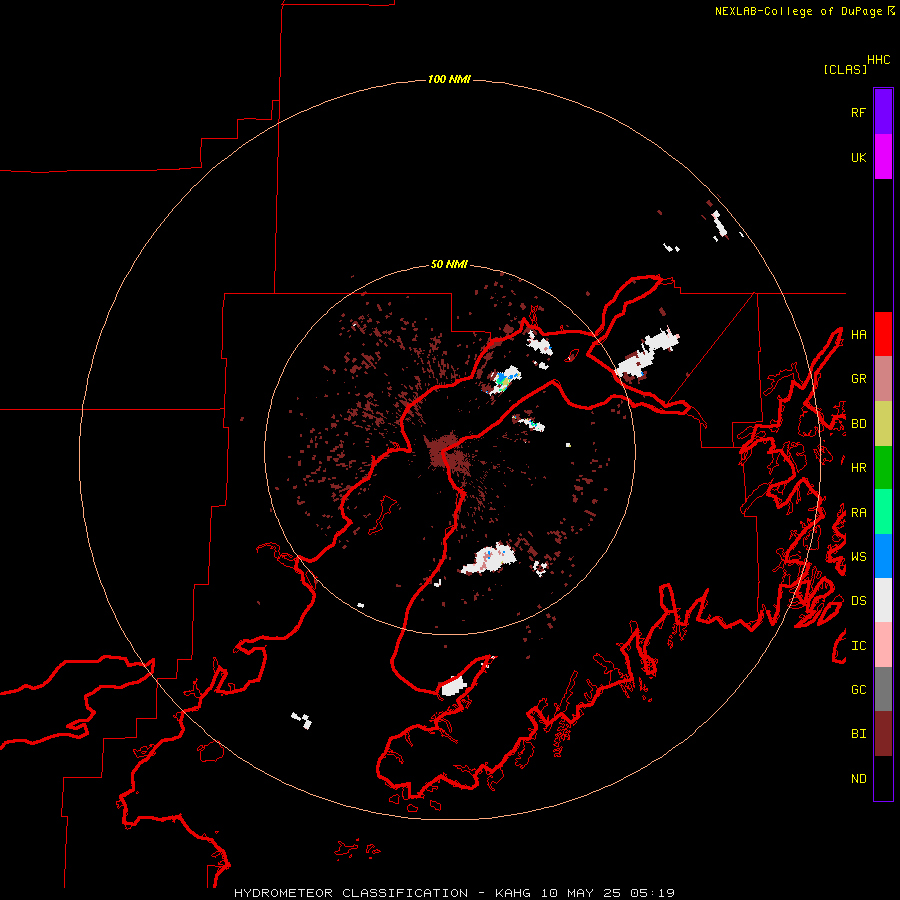
Task: Select the GR legend color block
Action: [x=883, y=379]
